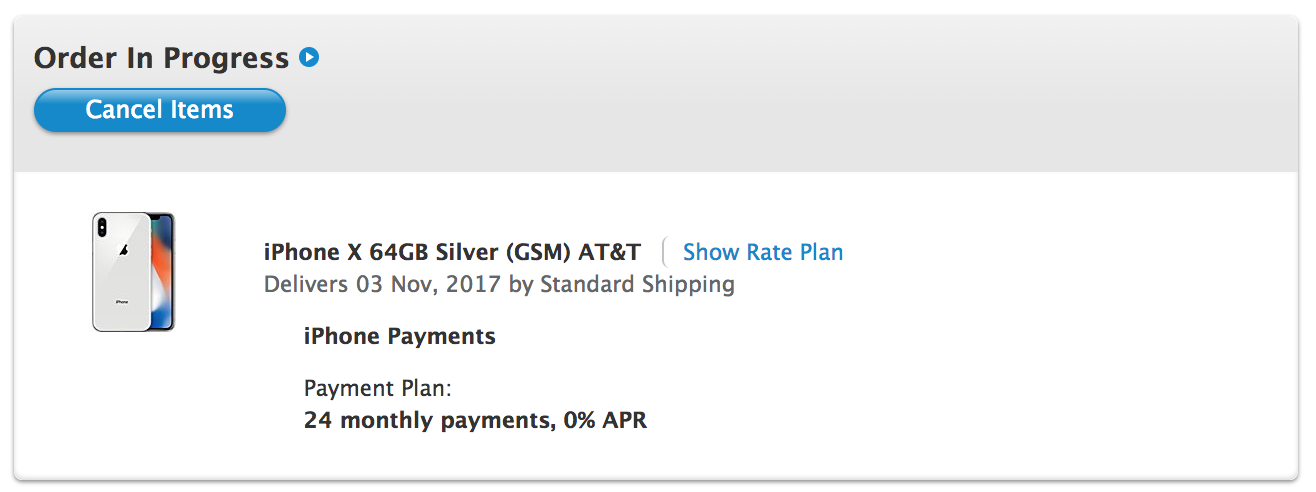Click the Payment Plan label

378,388
